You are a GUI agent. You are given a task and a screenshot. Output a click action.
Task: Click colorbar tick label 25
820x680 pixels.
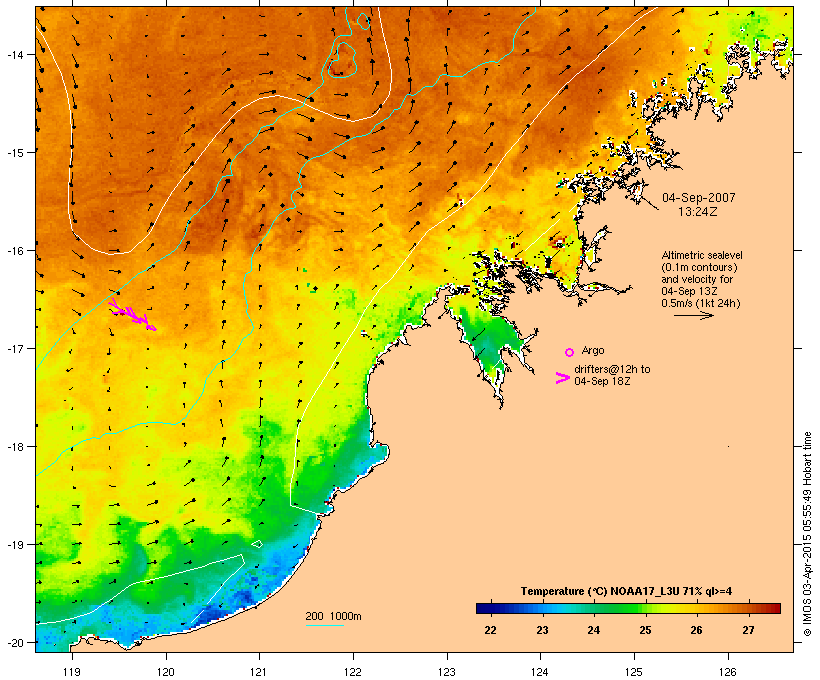tap(645, 630)
